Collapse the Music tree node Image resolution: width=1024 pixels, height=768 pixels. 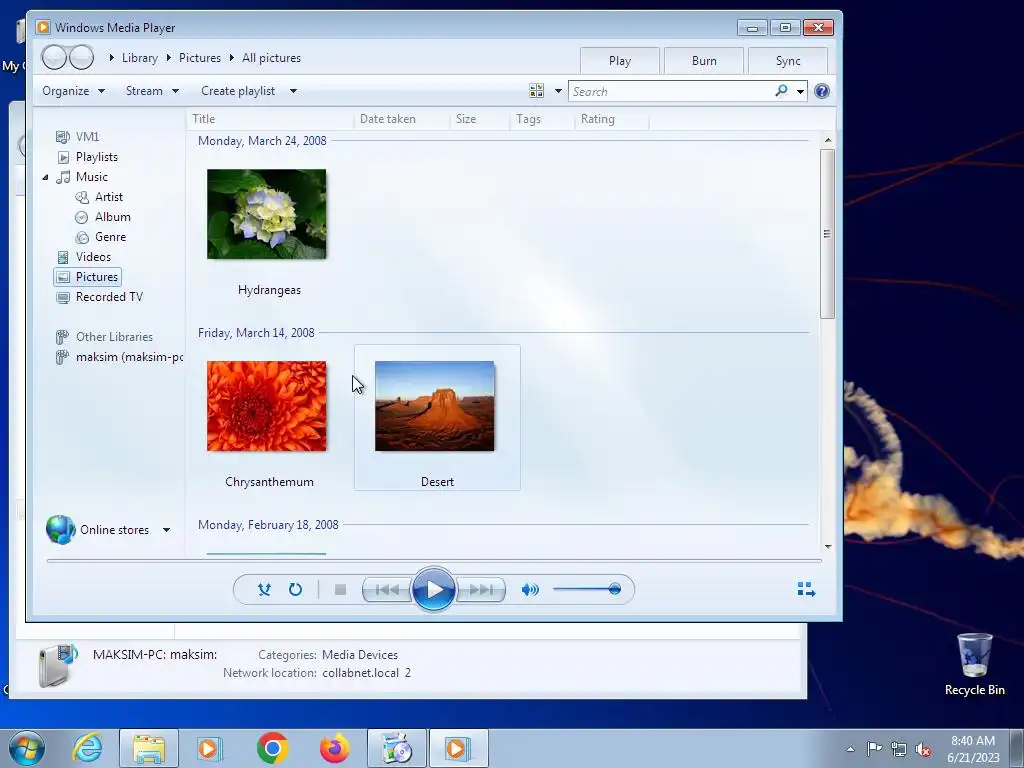tap(45, 177)
